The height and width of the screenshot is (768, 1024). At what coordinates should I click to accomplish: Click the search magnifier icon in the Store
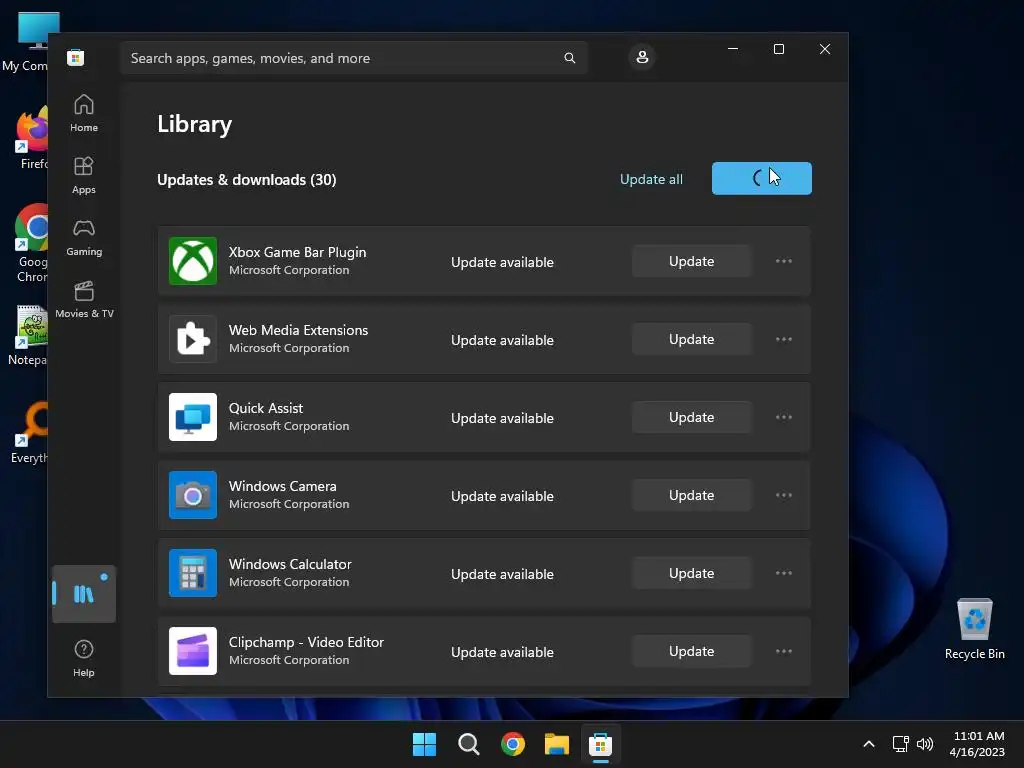(569, 58)
